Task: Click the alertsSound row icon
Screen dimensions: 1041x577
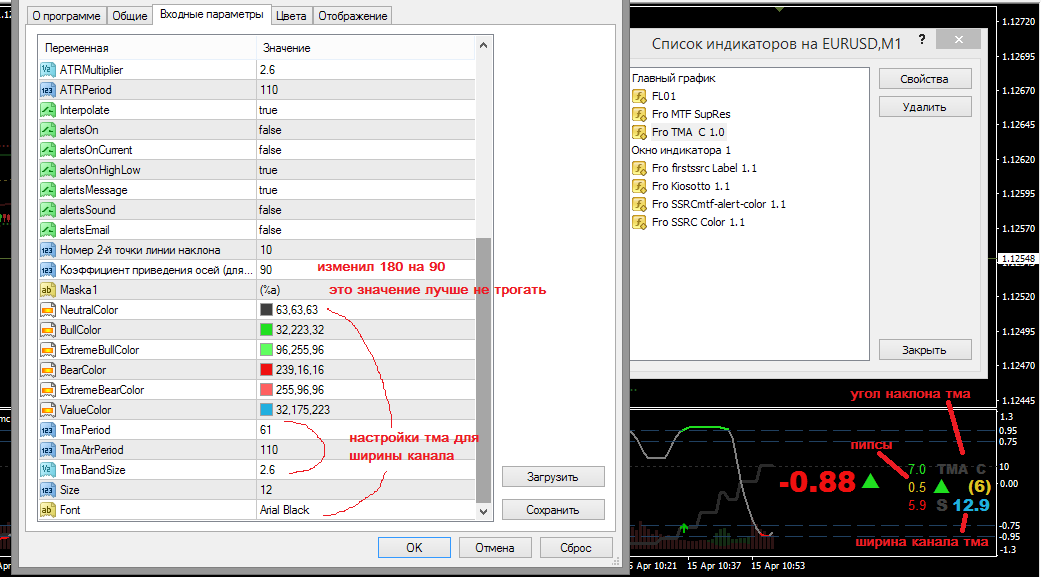Action: [47, 209]
